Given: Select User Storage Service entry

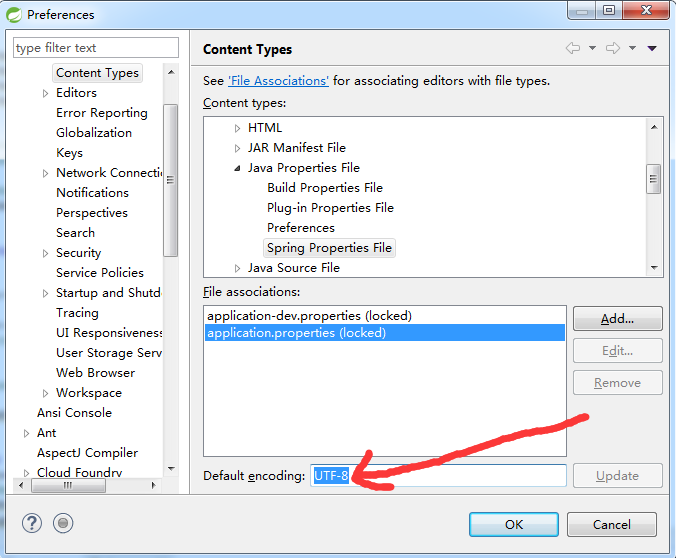Looking at the screenshot, I should coord(109,353).
